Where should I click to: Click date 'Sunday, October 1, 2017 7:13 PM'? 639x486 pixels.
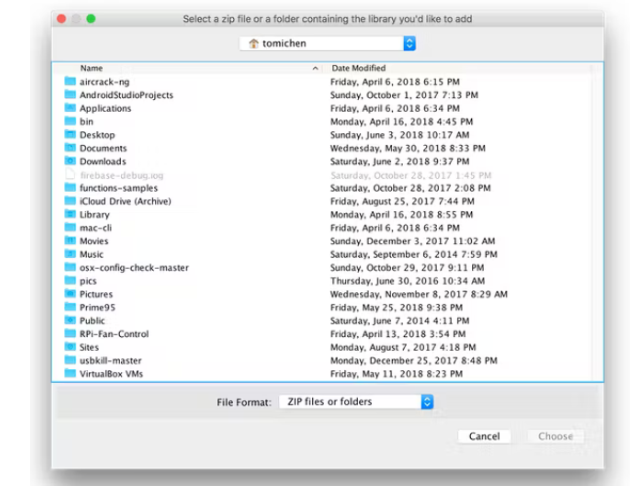404,95
